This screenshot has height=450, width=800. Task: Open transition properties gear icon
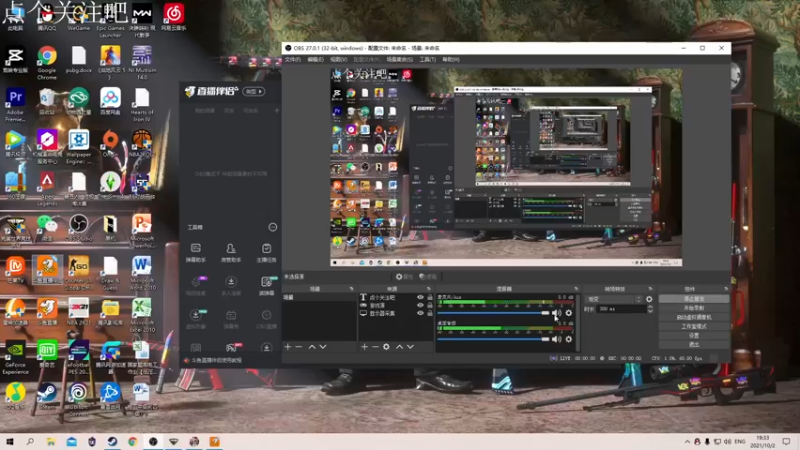click(649, 299)
